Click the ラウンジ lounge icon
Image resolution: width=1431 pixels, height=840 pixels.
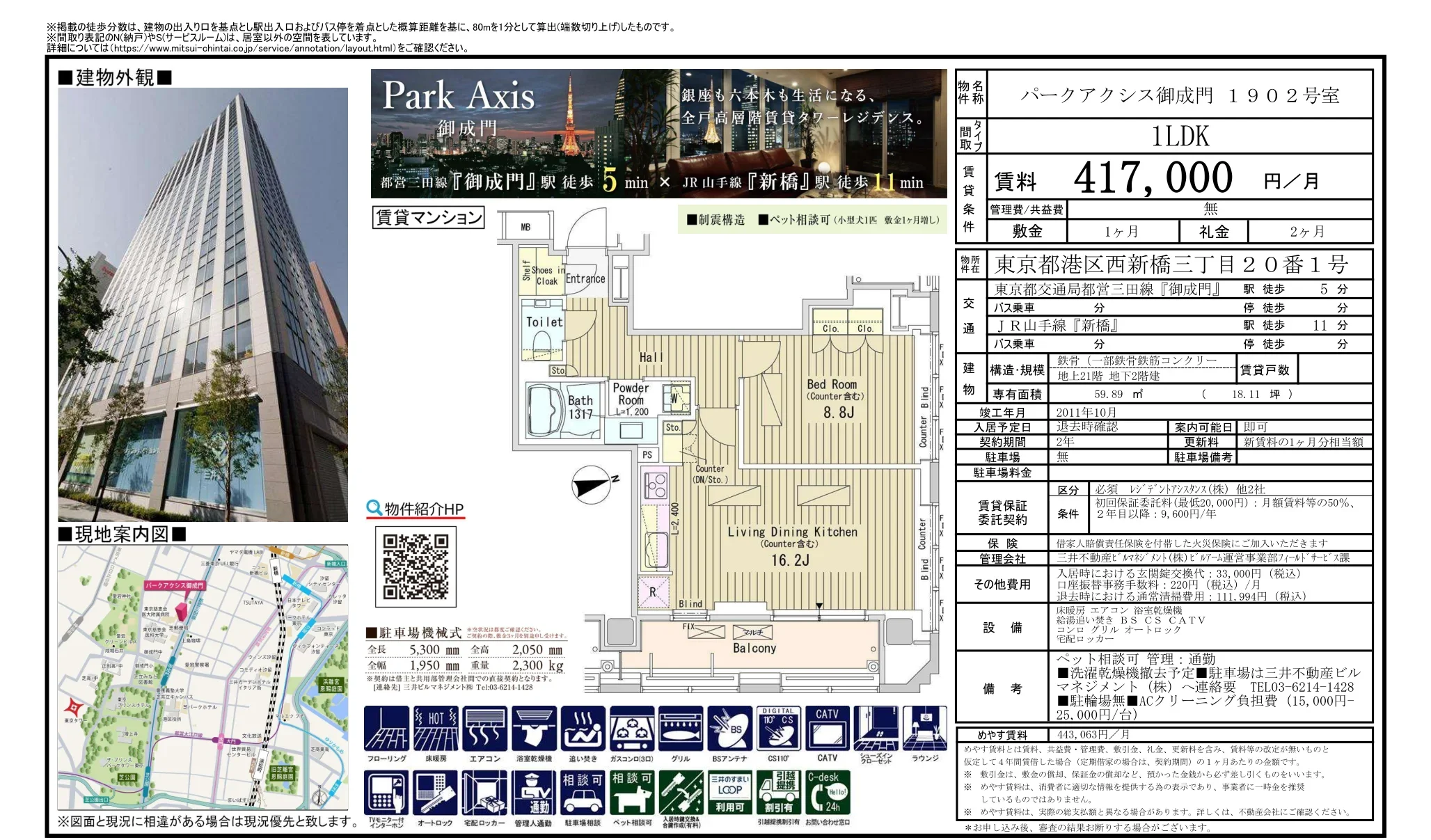tap(925, 729)
